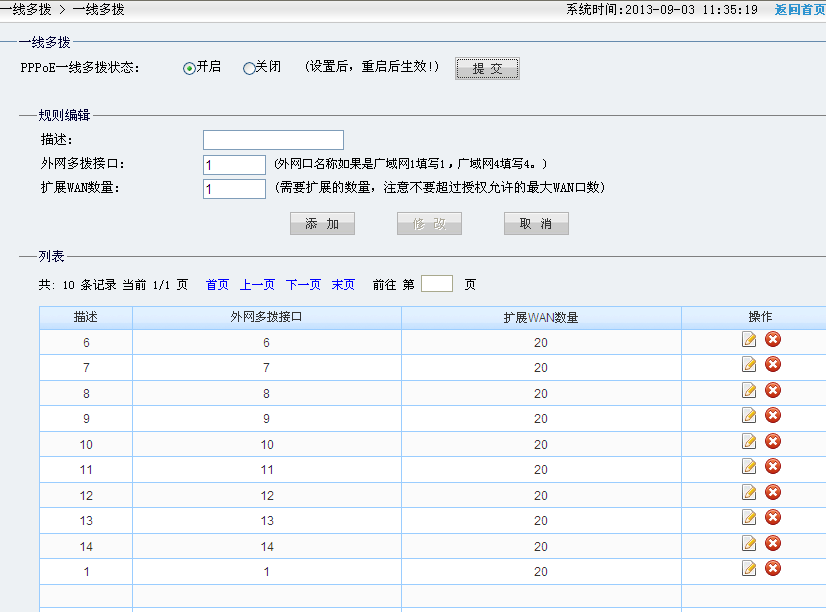Image resolution: width=826 pixels, height=612 pixels.
Task: Click the 取消 button
Action: 536,224
